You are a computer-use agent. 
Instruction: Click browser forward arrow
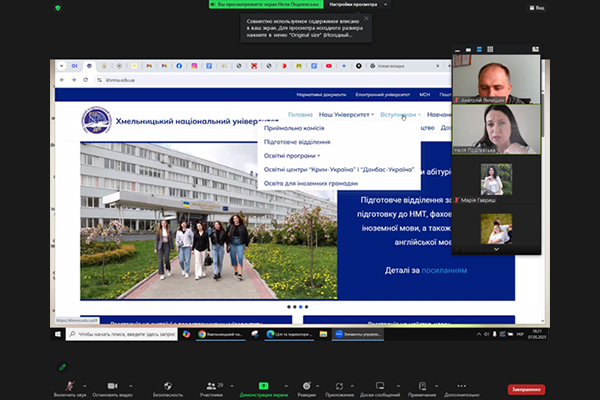coord(74,80)
